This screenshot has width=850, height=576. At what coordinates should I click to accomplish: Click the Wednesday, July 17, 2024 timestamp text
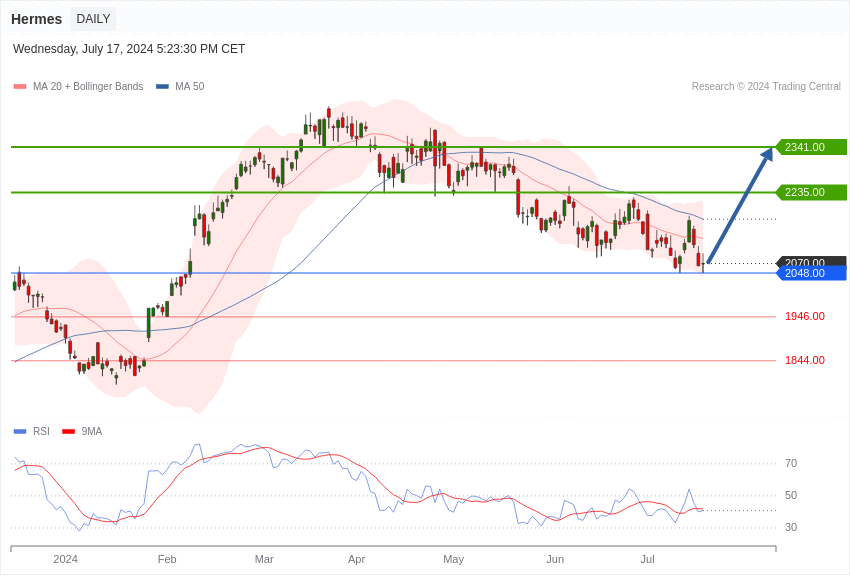[129, 49]
